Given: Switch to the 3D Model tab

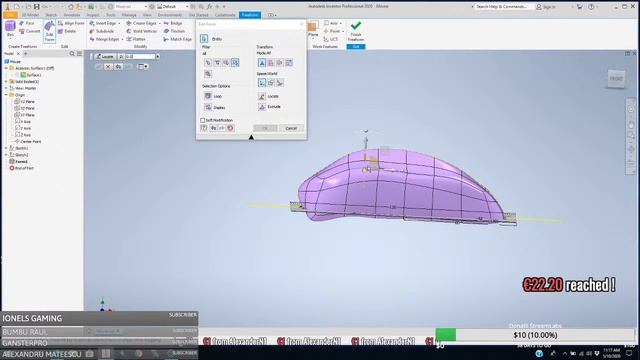Looking at the screenshot, I should click(x=31, y=15).
